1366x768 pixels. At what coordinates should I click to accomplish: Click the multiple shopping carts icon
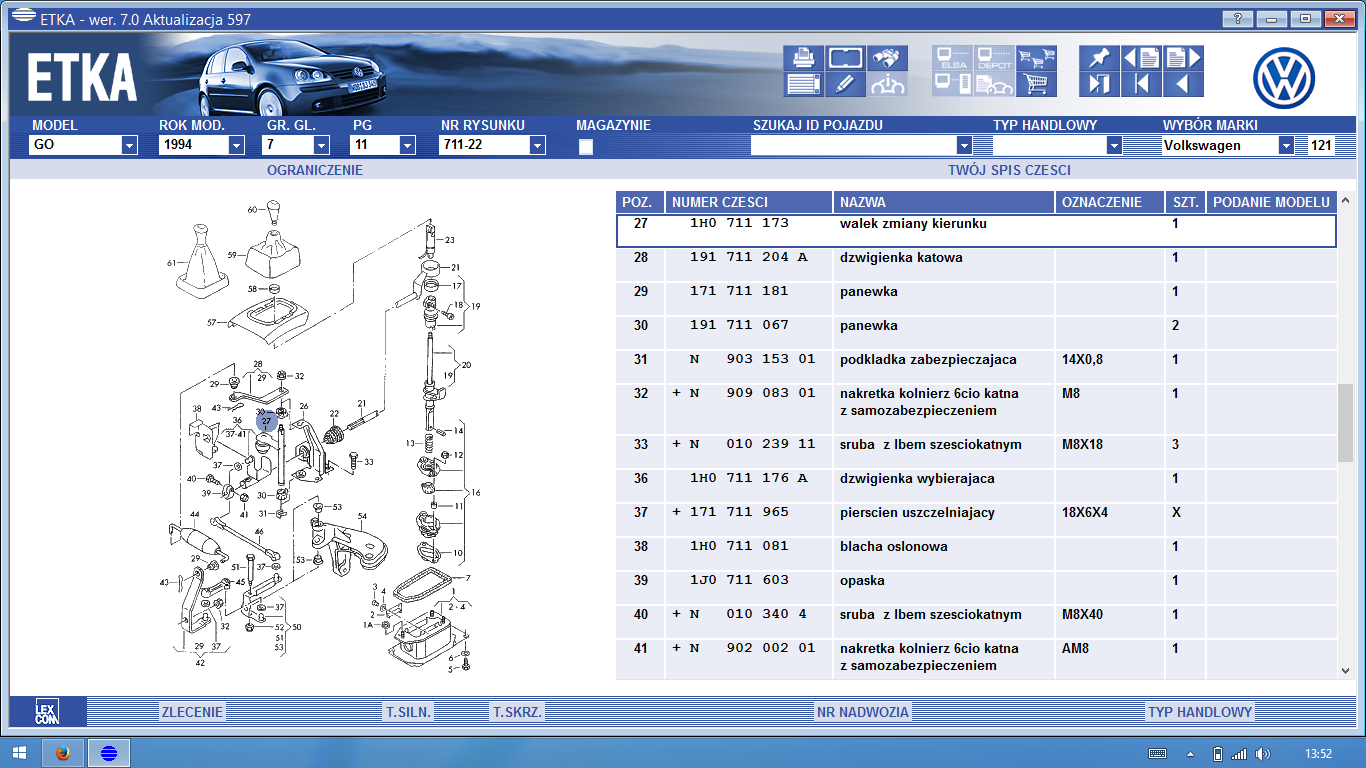1037,58
